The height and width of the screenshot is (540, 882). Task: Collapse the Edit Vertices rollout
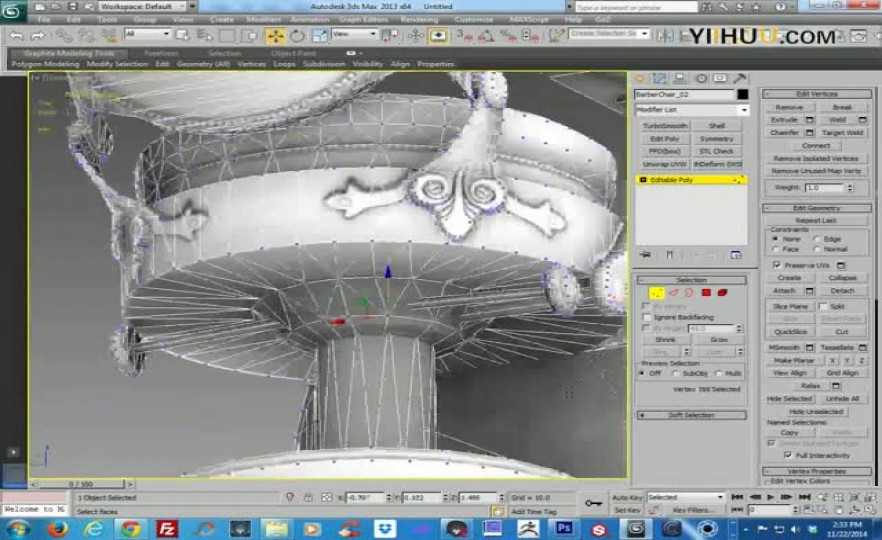click(x=817, y=94)
